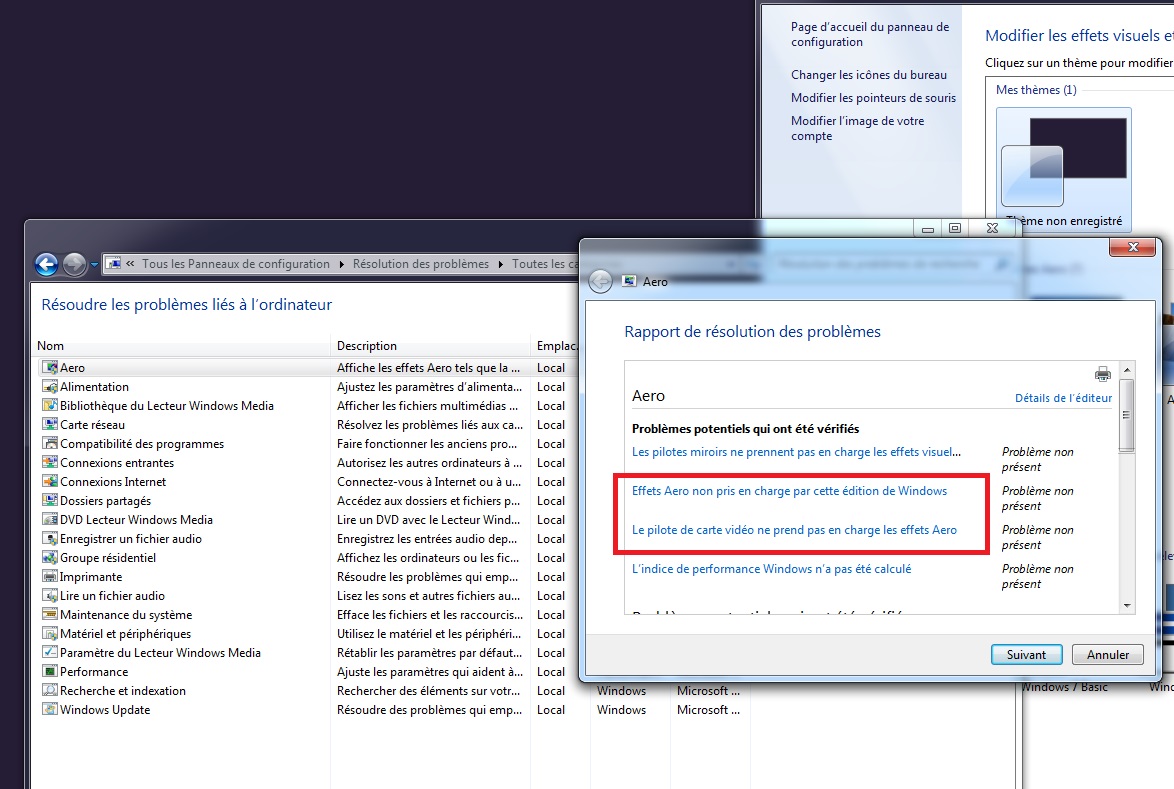Click the Alimentation troubleshooter icon
Image resolution: width=1174 pixels, height=789 pixels.
coord(50,386)
